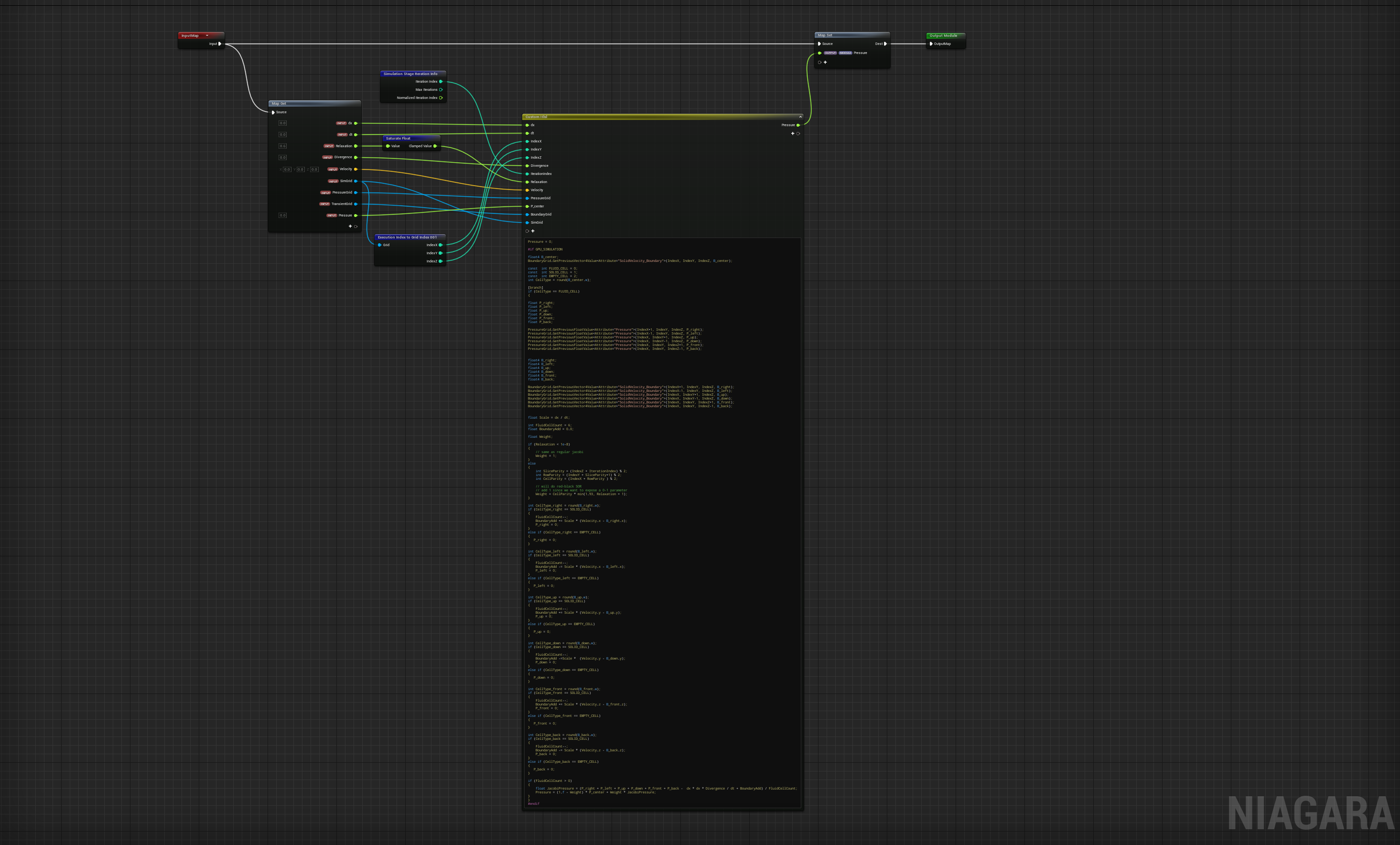Open the InputMap node dropdown arrow
This screenshot has height=845, width=1400.
click(207, 36)
